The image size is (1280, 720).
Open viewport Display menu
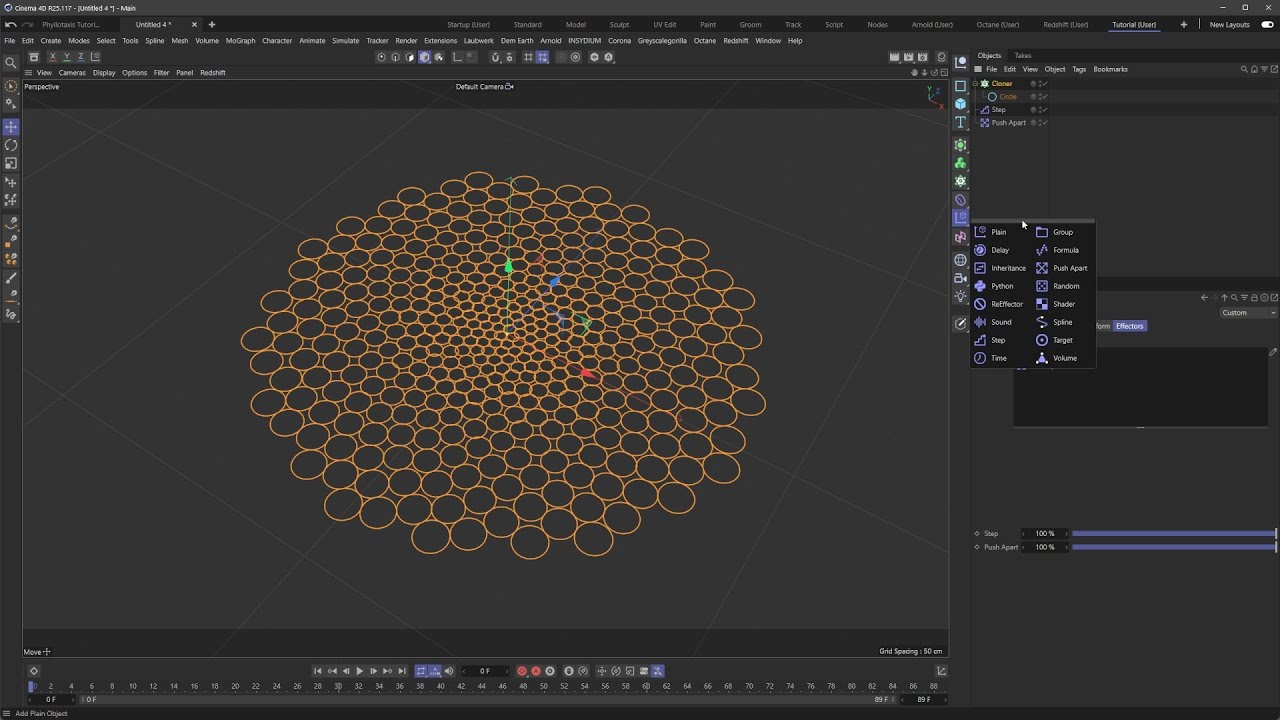tap(104, 73)
